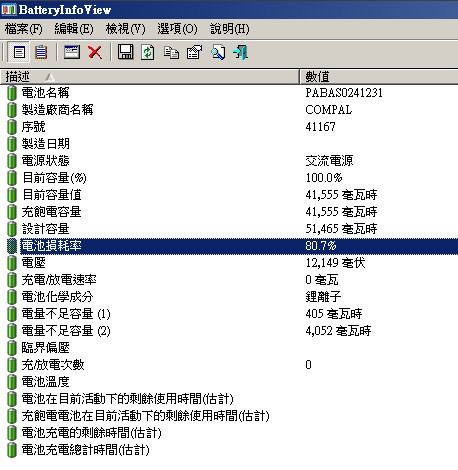The image size is (458, 470).
Task: Click the serial value 41167
Action: (320, 127)
